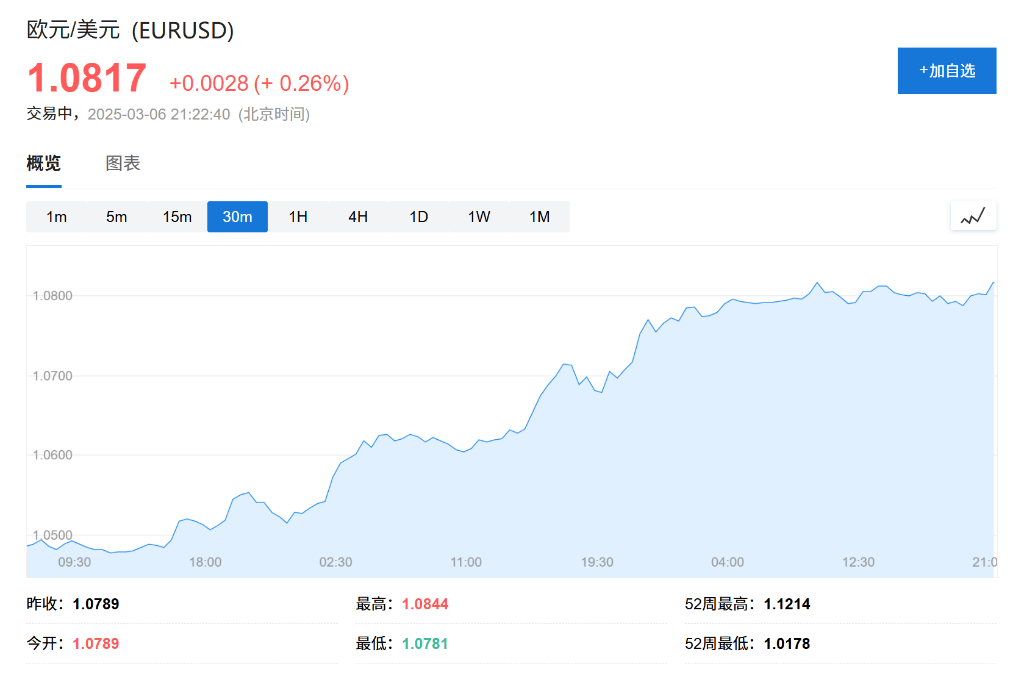The width and height of the screenshot is (1024, 682).
Task: Click the 最高 value 1.0844
Action: [x=425, y=604]
